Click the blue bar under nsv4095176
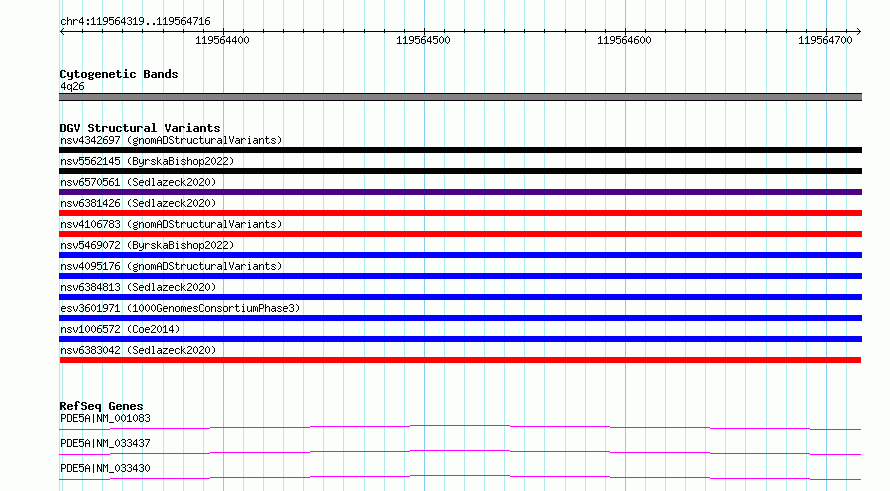890x491 pixels. 460,276
